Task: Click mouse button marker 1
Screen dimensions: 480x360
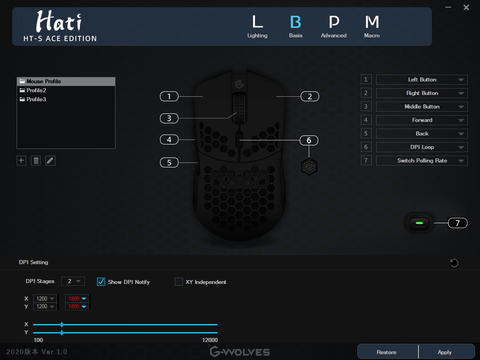Action: point(169,97)
